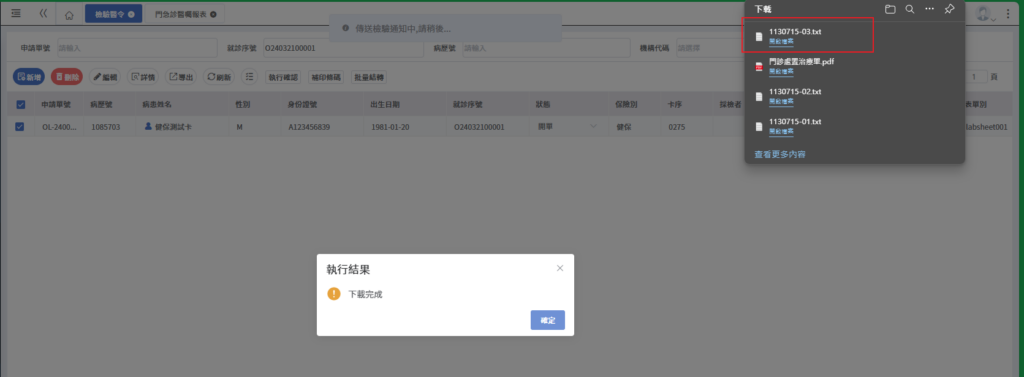This screenshot has height=377, width=1024.
Task: Click info icon in 傳送檢驗通知中 toast
Action: click(345, 29)
